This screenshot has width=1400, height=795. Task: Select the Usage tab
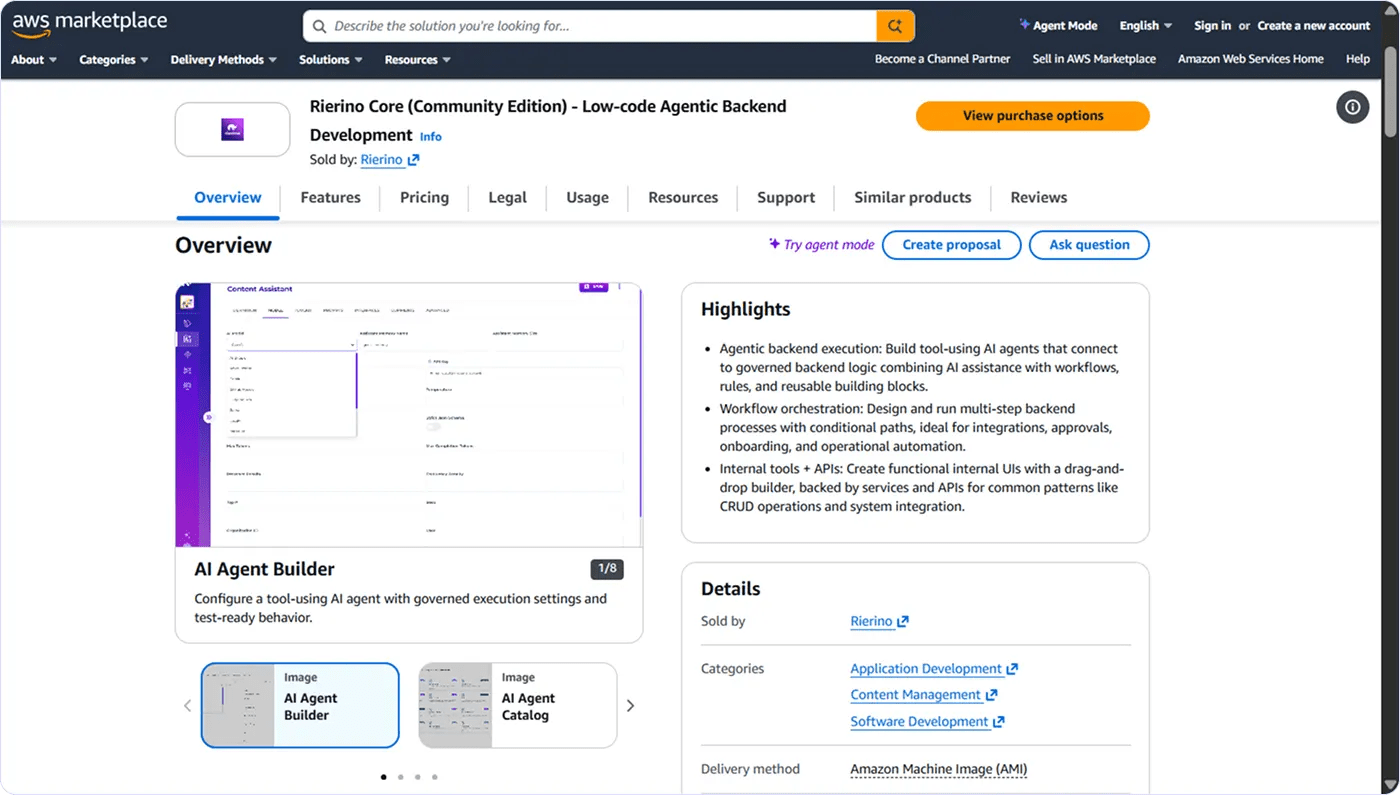[587, 198]
